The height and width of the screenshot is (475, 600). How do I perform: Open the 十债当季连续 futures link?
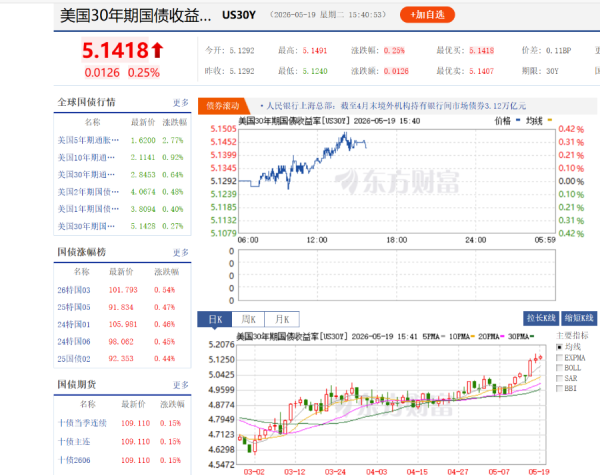click(x=82, y=423)
